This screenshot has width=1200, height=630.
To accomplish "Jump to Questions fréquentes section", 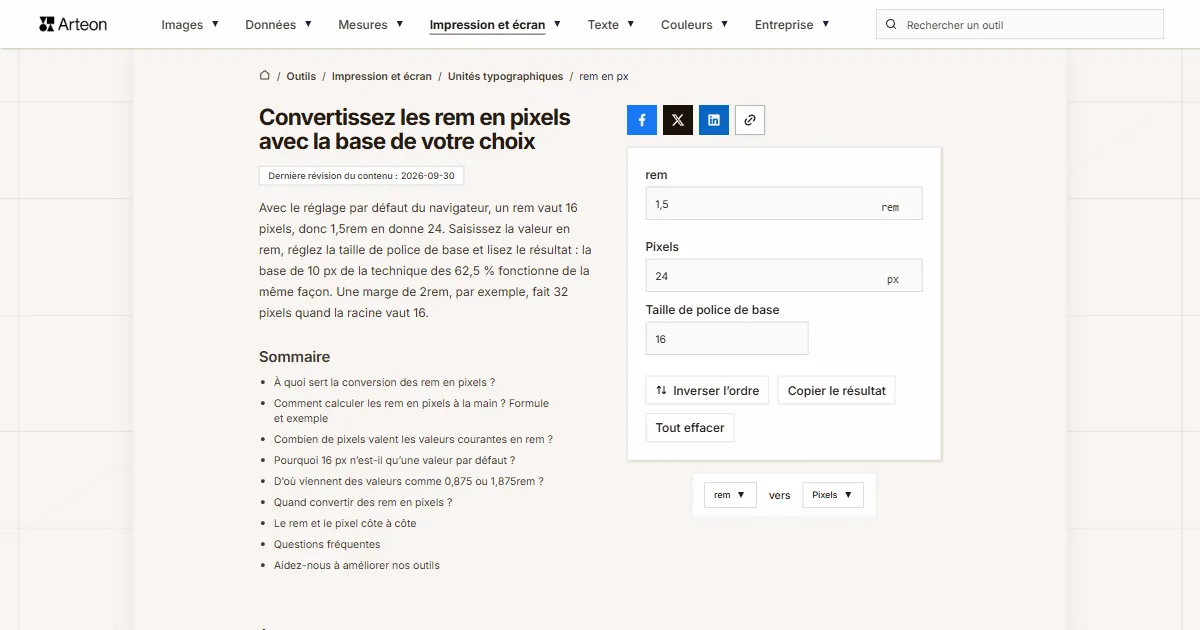I will pyautogui.click(x=327, y=544).
